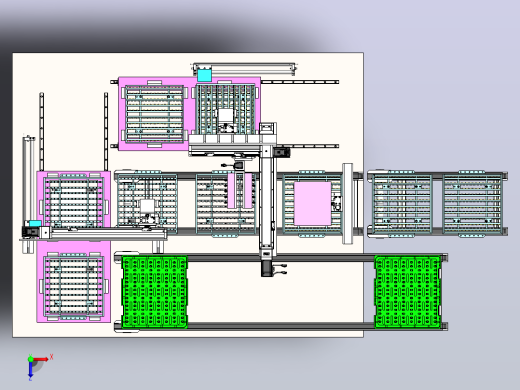Click the red X axis of the orientation triad
This screenshot has height=390, width=520.
pos(41,359)
